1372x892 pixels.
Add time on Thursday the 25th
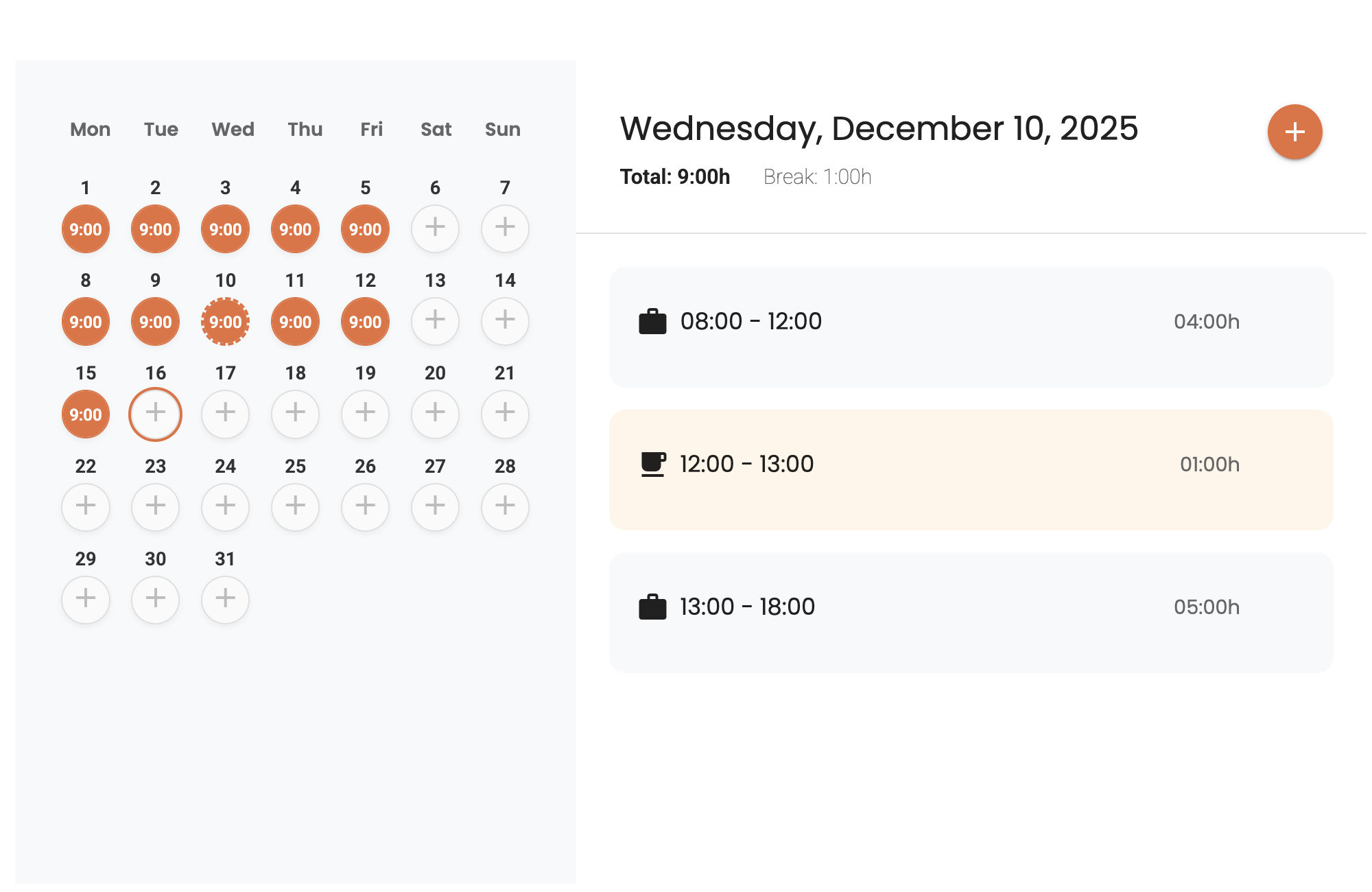(295, 506)
